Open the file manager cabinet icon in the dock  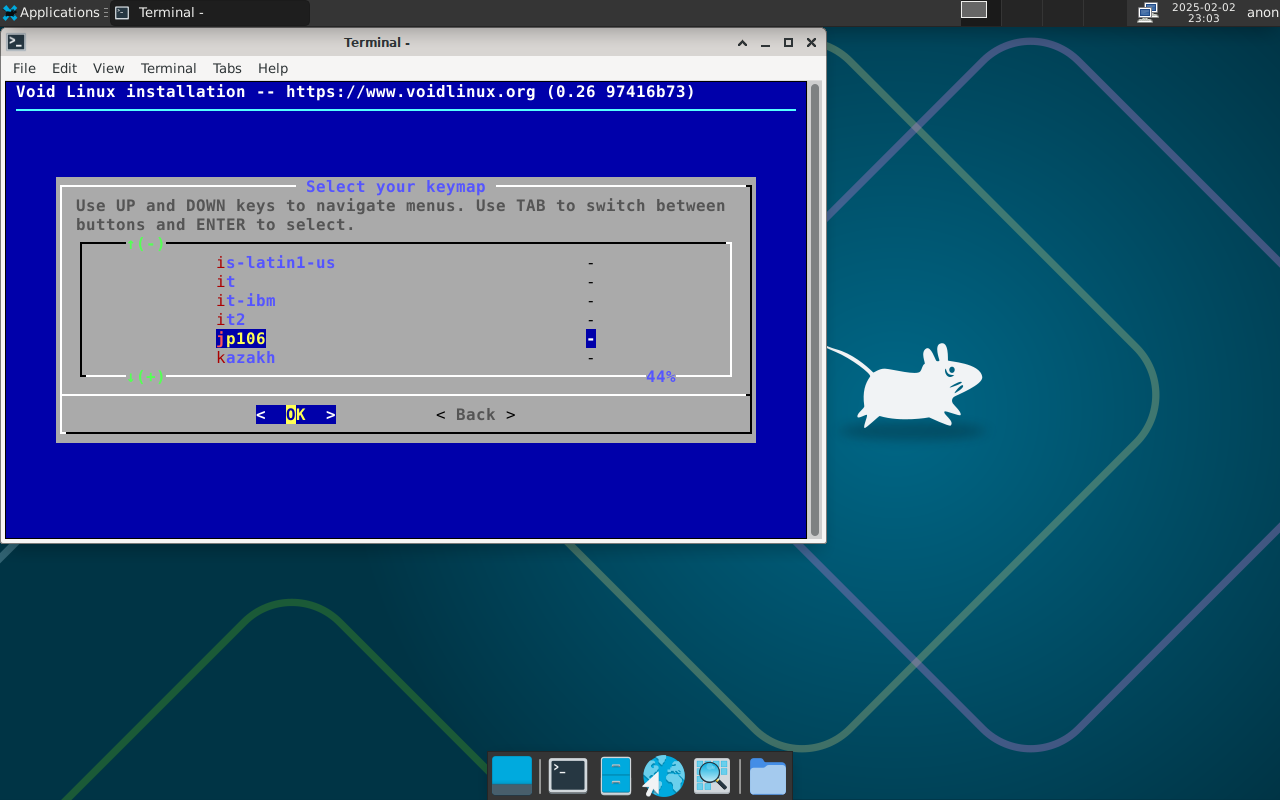point(615,776)
